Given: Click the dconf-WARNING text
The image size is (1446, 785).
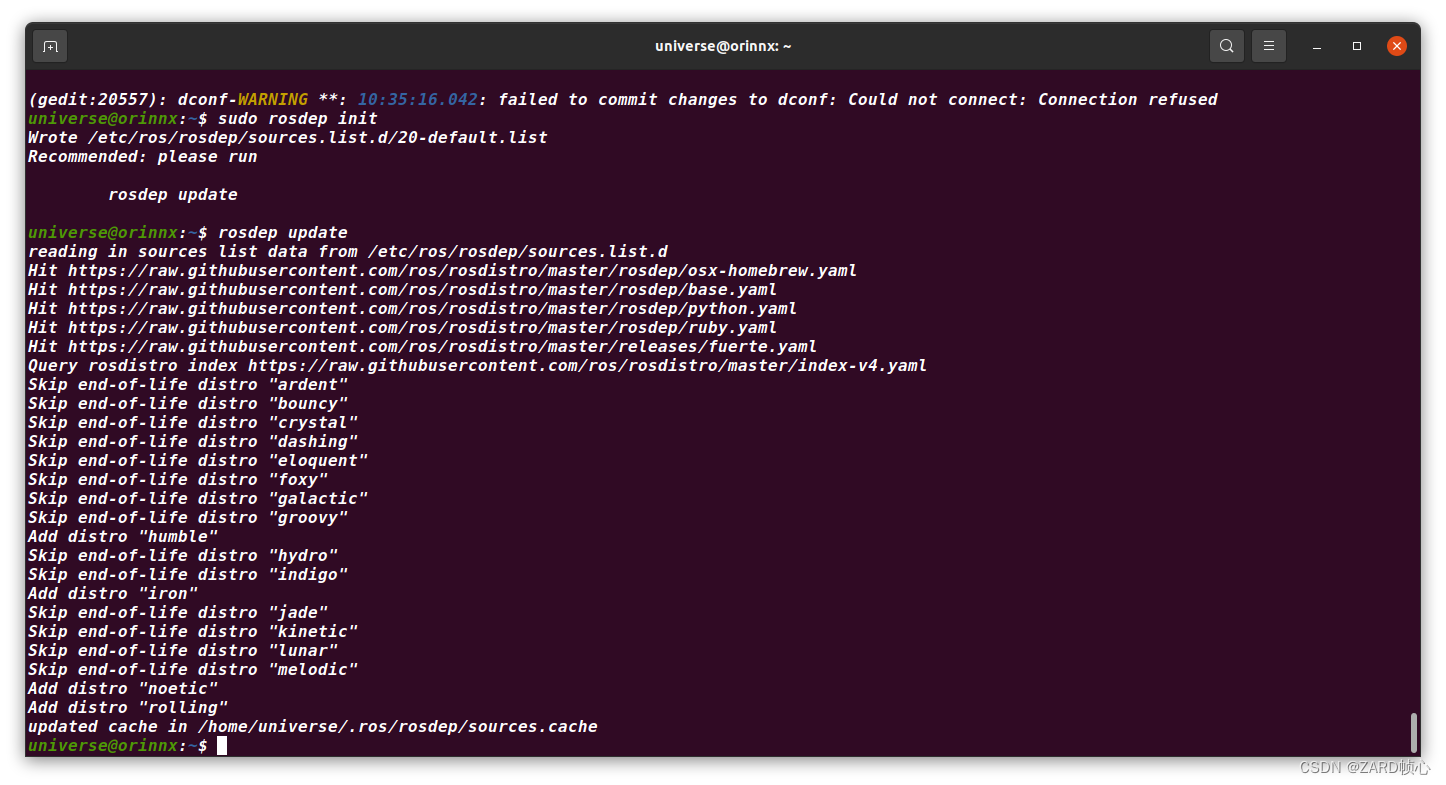Looking at the screenshot, I should (243, 100).
